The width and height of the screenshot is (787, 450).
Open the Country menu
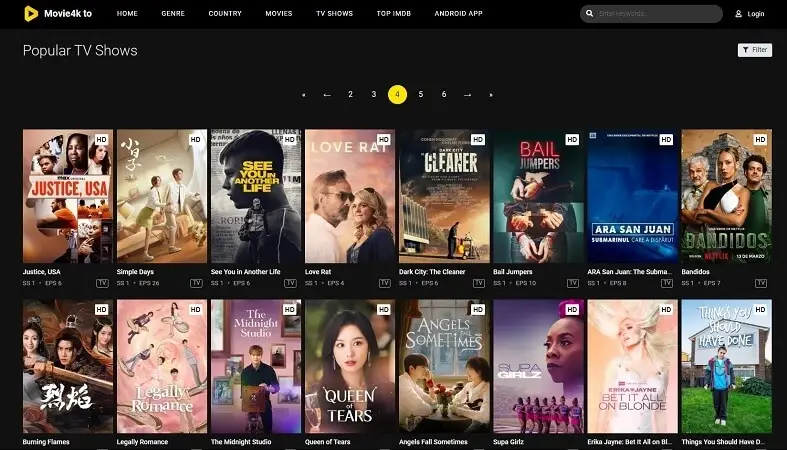(225, 14)
